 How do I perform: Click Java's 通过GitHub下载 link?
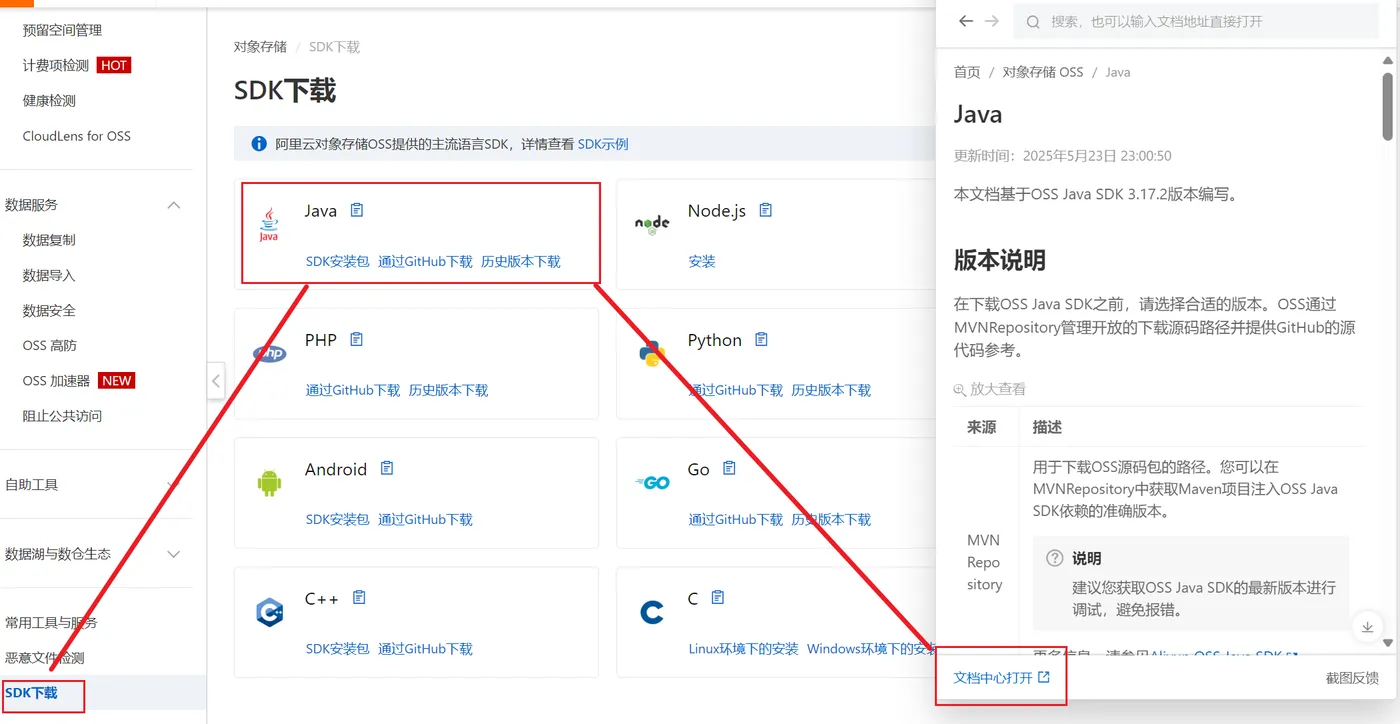click(425, 261)
